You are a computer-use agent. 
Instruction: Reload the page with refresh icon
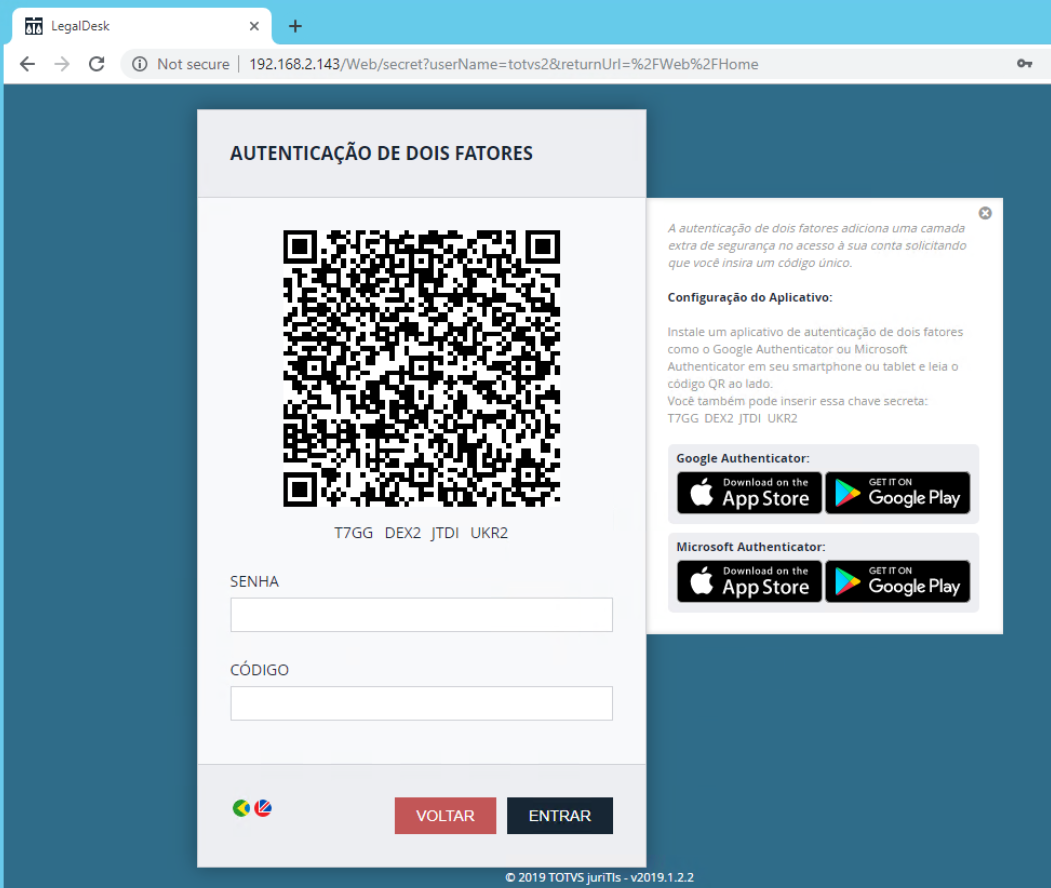point(97,64)
